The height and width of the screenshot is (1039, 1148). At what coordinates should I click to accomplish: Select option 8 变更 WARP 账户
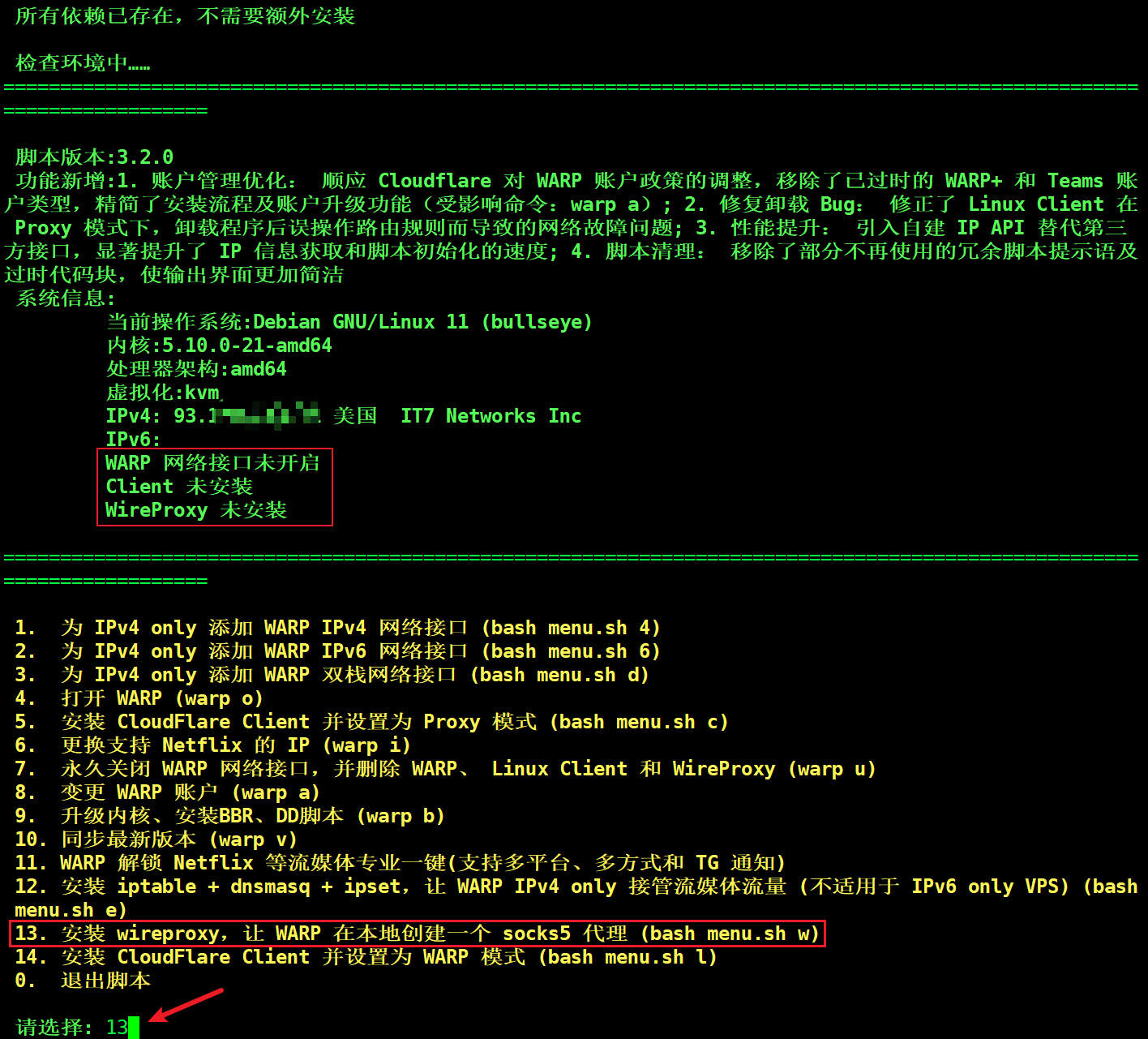166,792
